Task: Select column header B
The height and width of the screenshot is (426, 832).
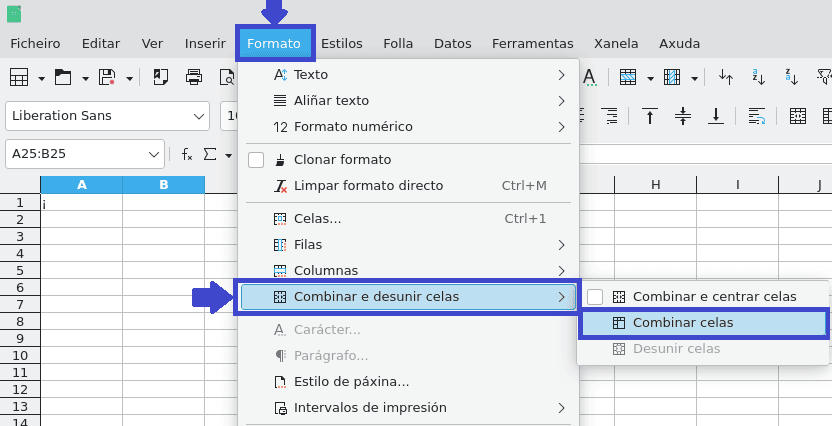Action: coord(163,185)
